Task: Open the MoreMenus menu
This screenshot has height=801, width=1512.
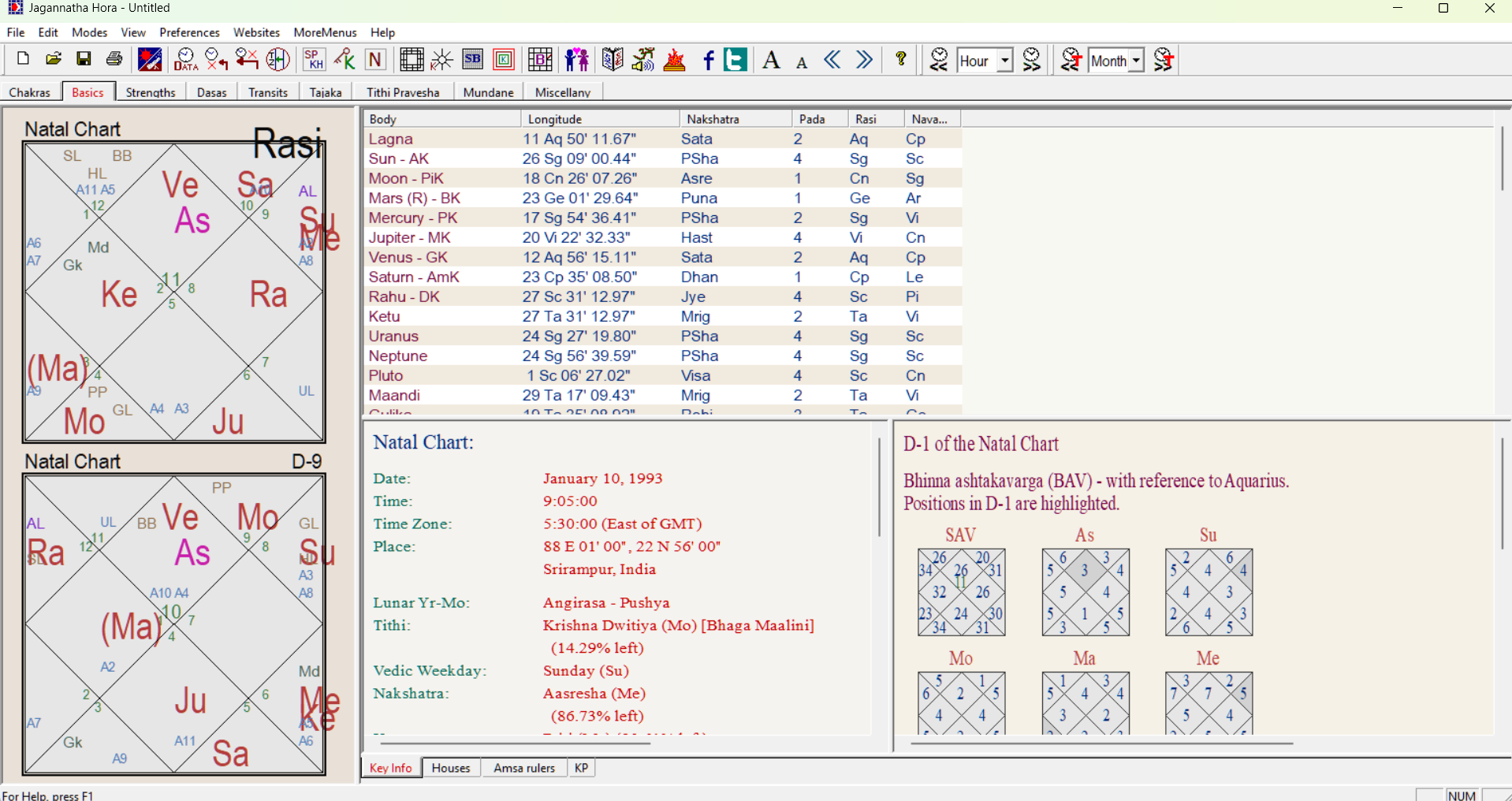Action: click(325, 32)
